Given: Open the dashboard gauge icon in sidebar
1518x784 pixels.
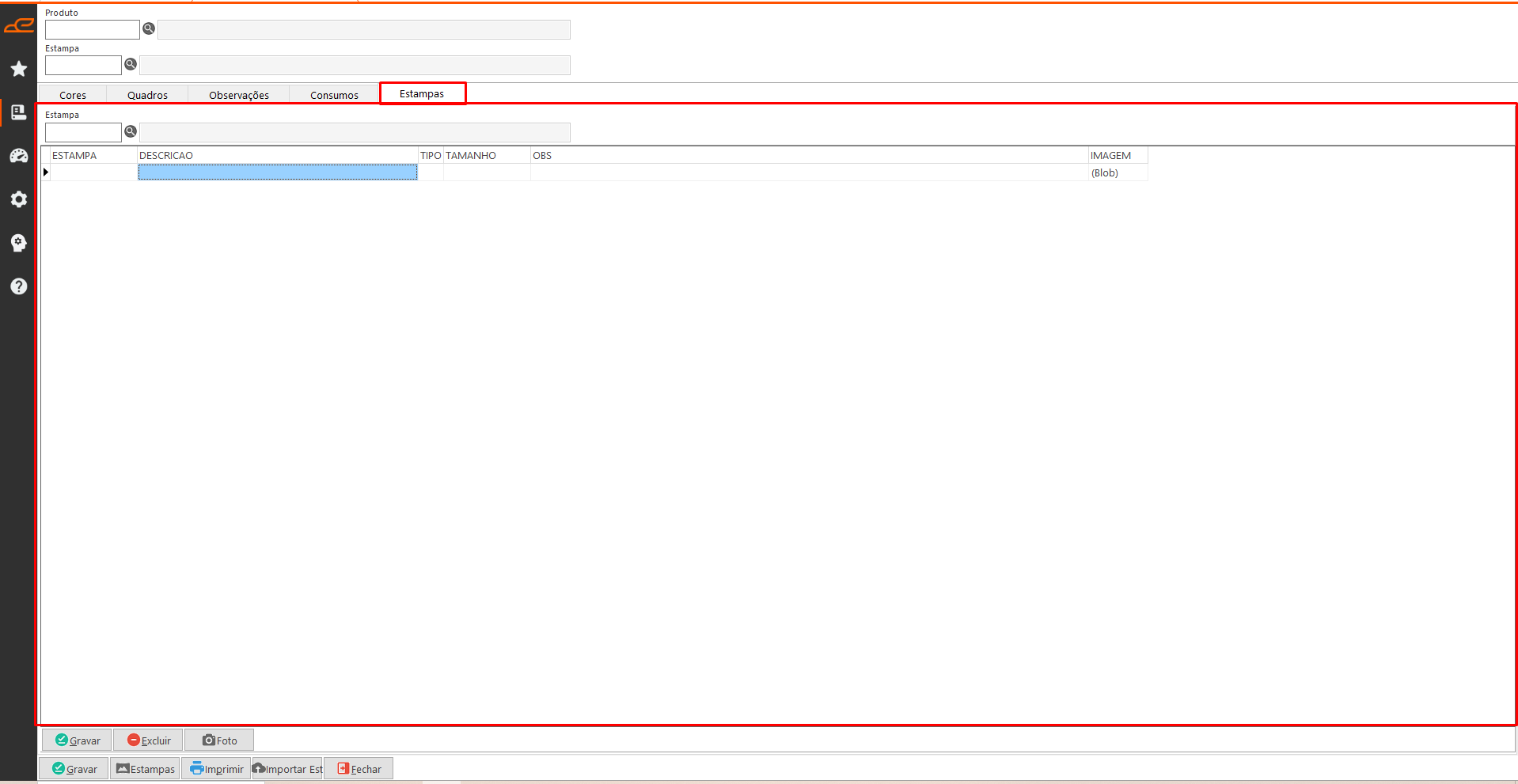Looking at the screenshot, I should pyautogui.click(x=19, y=156).
